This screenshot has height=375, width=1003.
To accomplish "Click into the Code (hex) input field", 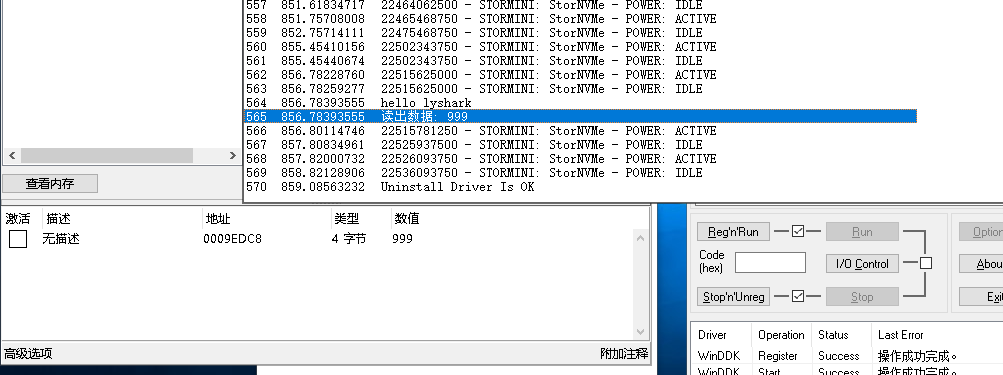I will (x=770, y=262).
